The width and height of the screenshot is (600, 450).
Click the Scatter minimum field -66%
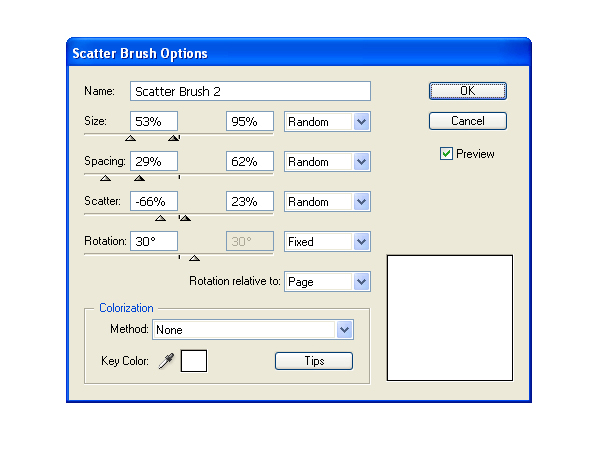pos(154,201)
